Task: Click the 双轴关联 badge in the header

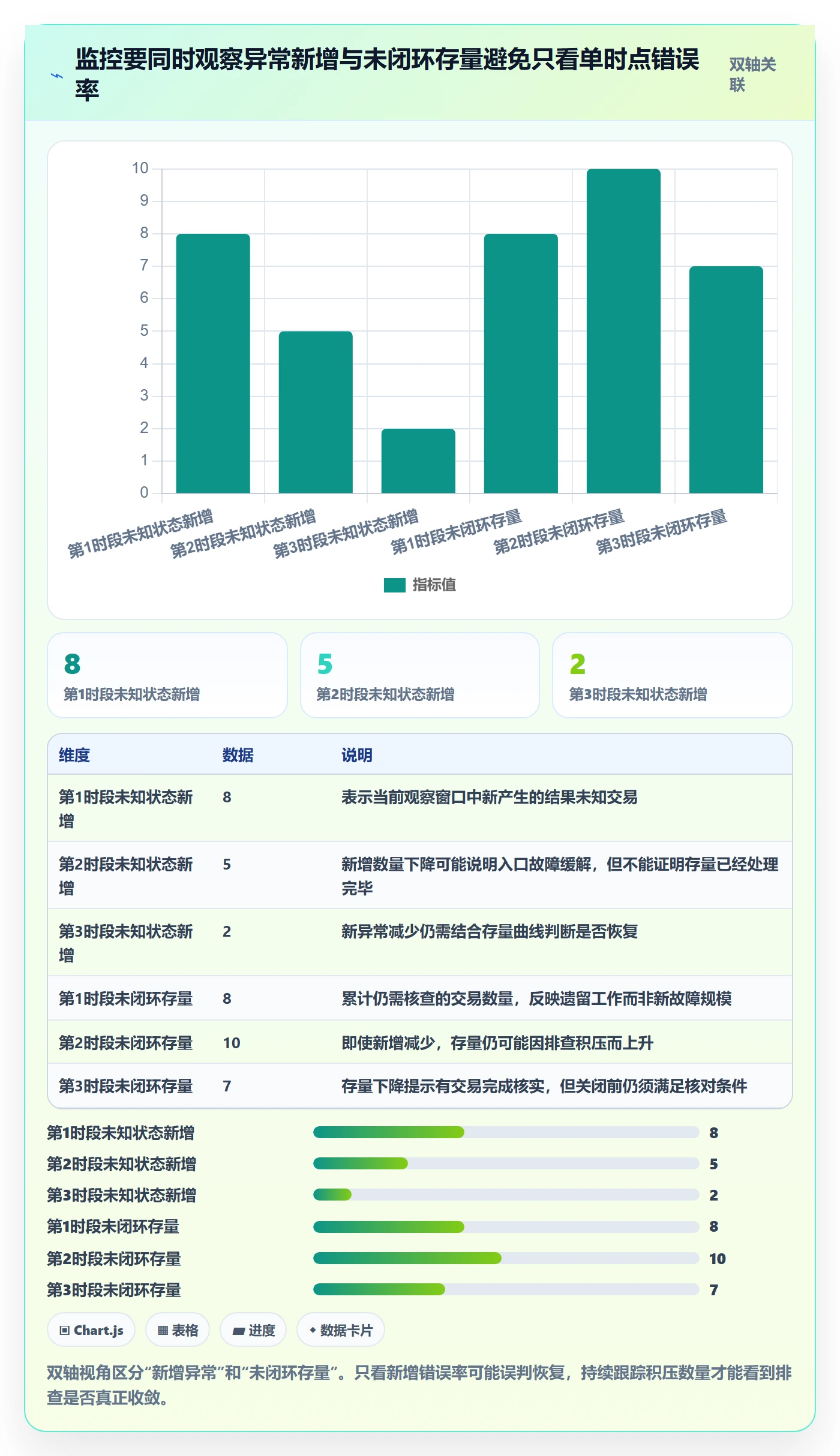Action: [753, 74]
